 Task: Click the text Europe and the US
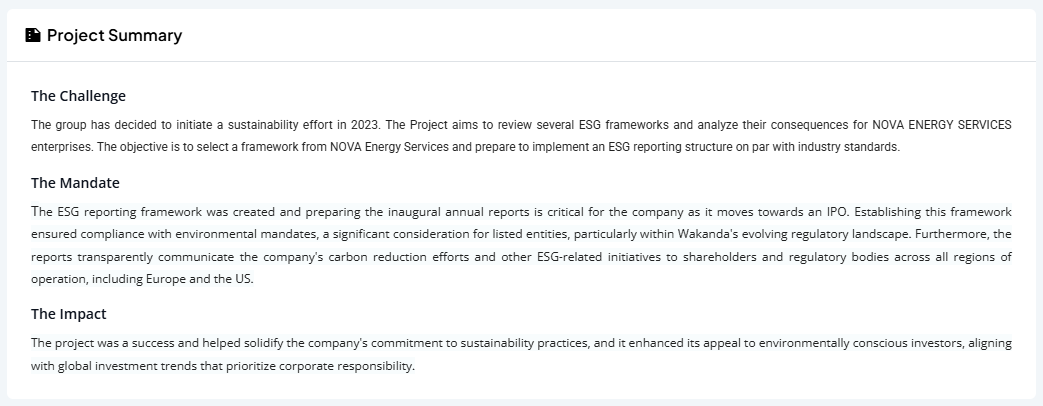pyautogui.click(x=199, y=279)
